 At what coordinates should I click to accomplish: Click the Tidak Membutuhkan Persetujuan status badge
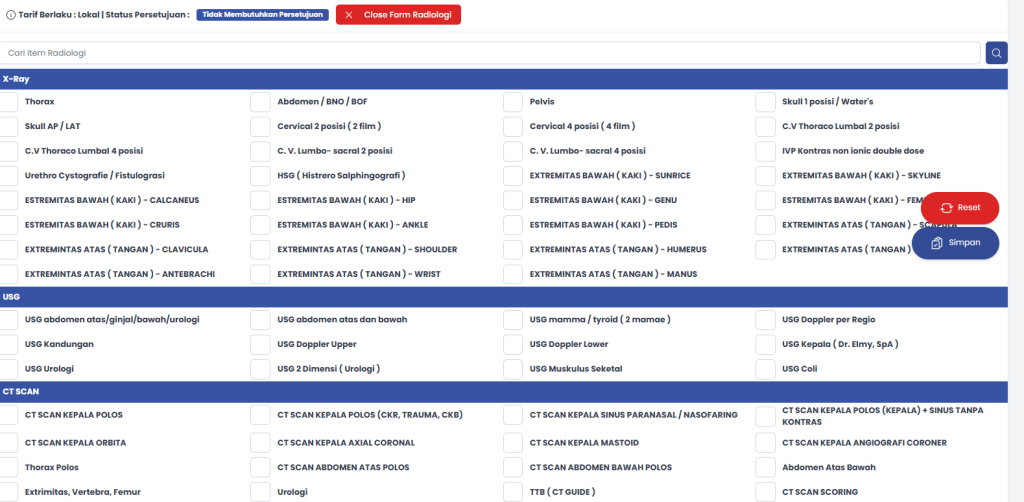[x=262, y=15]
